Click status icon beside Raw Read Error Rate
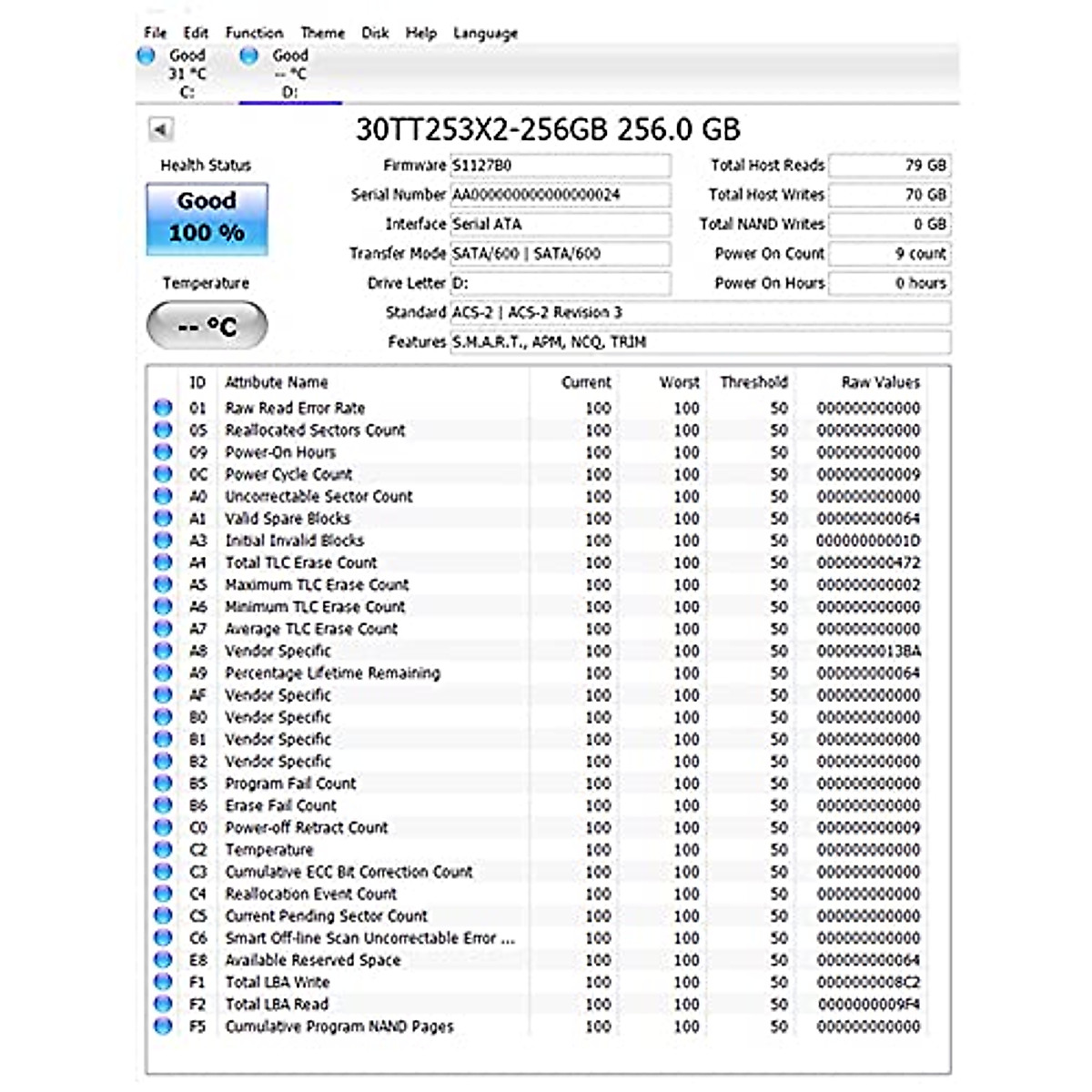 pos(163,408)
